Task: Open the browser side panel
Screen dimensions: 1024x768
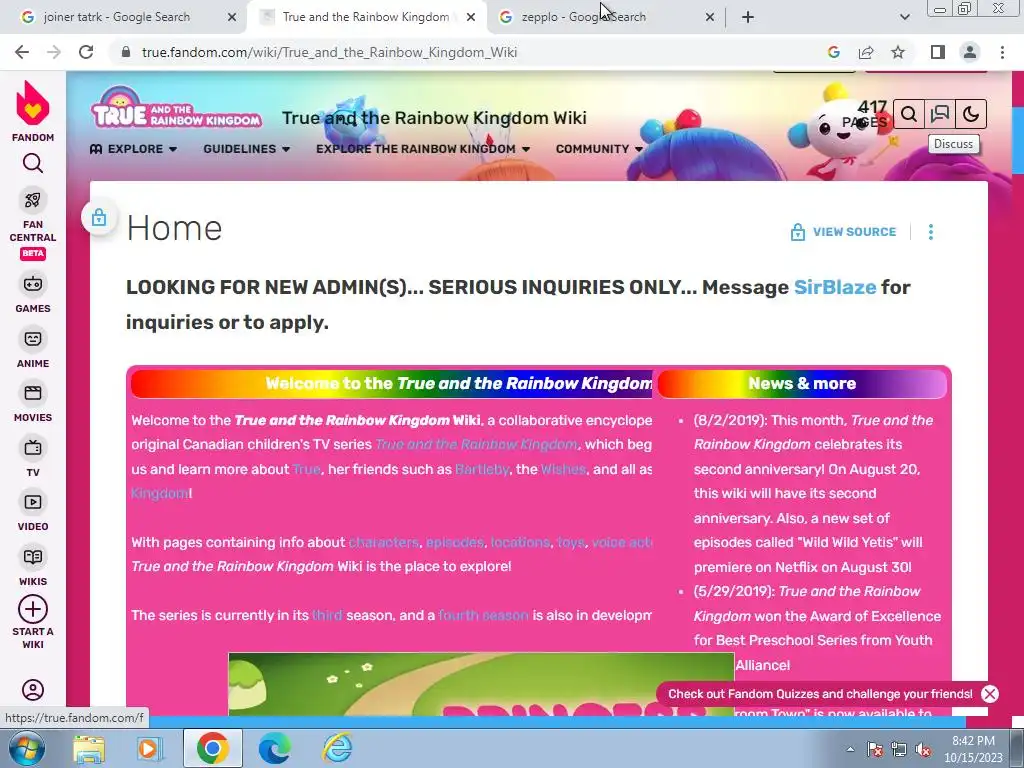Action: click(x=938, y=52)
